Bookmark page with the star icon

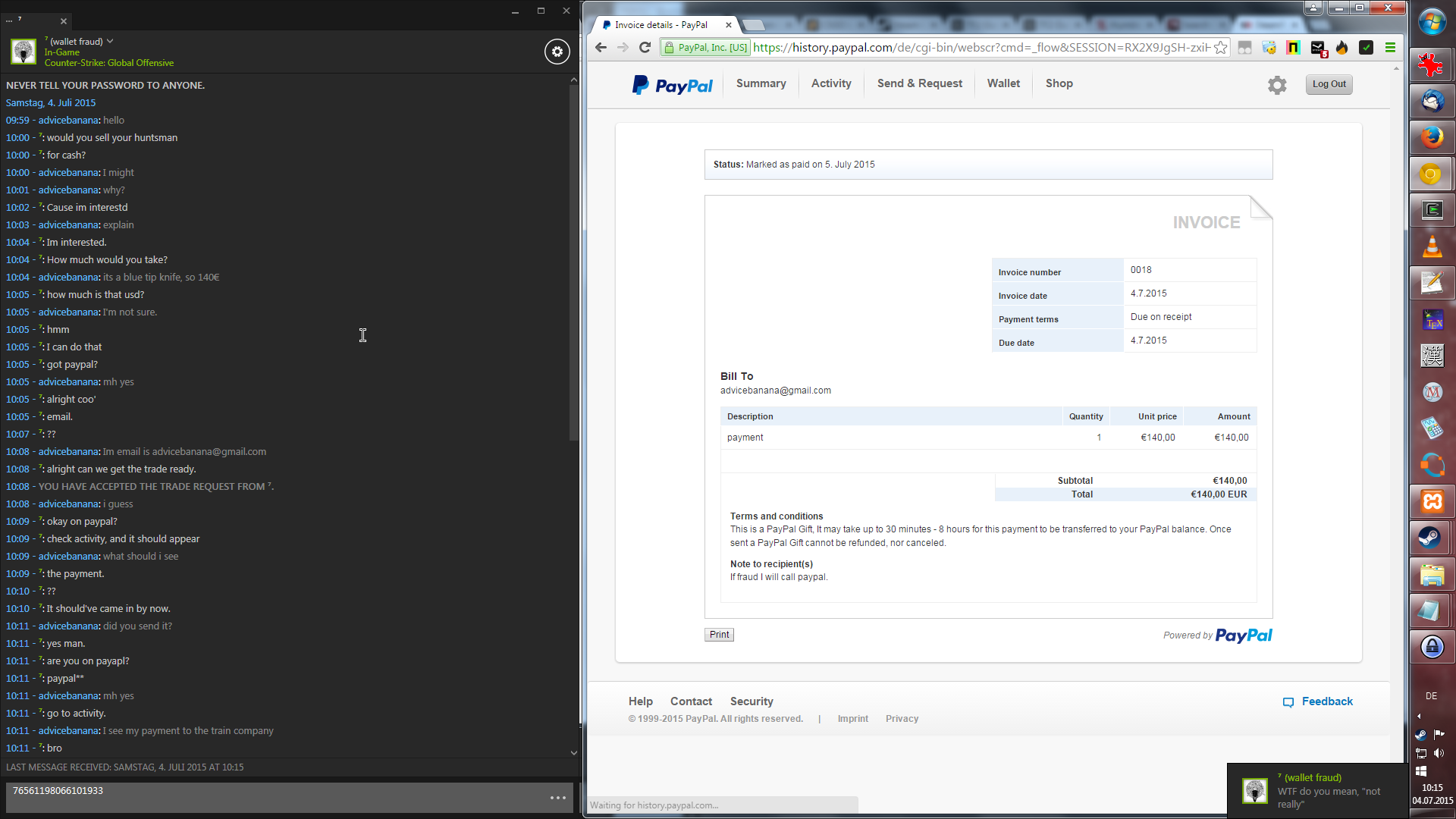[x=1220, y=48]
